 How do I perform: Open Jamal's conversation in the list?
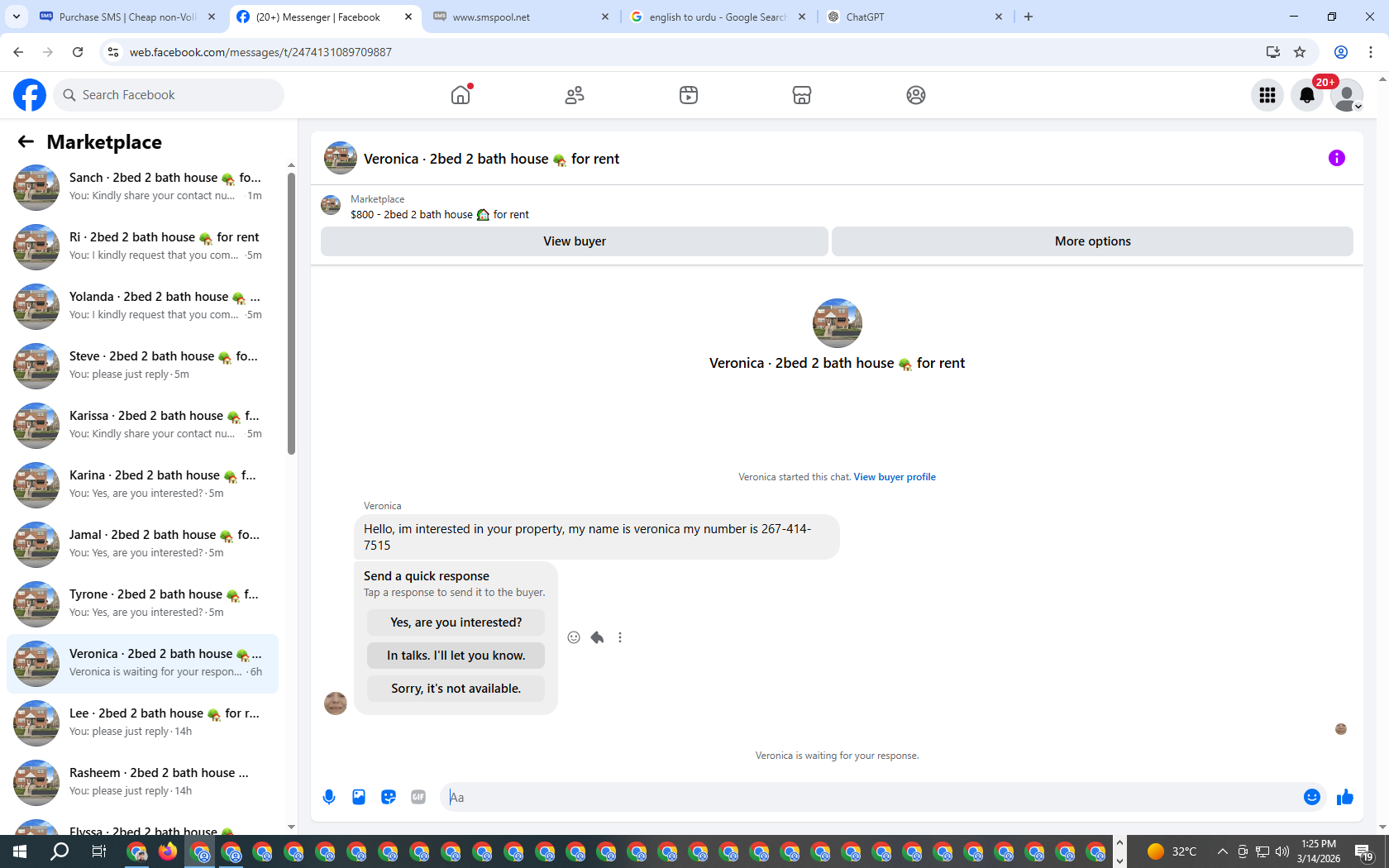(x=142, y=544)
